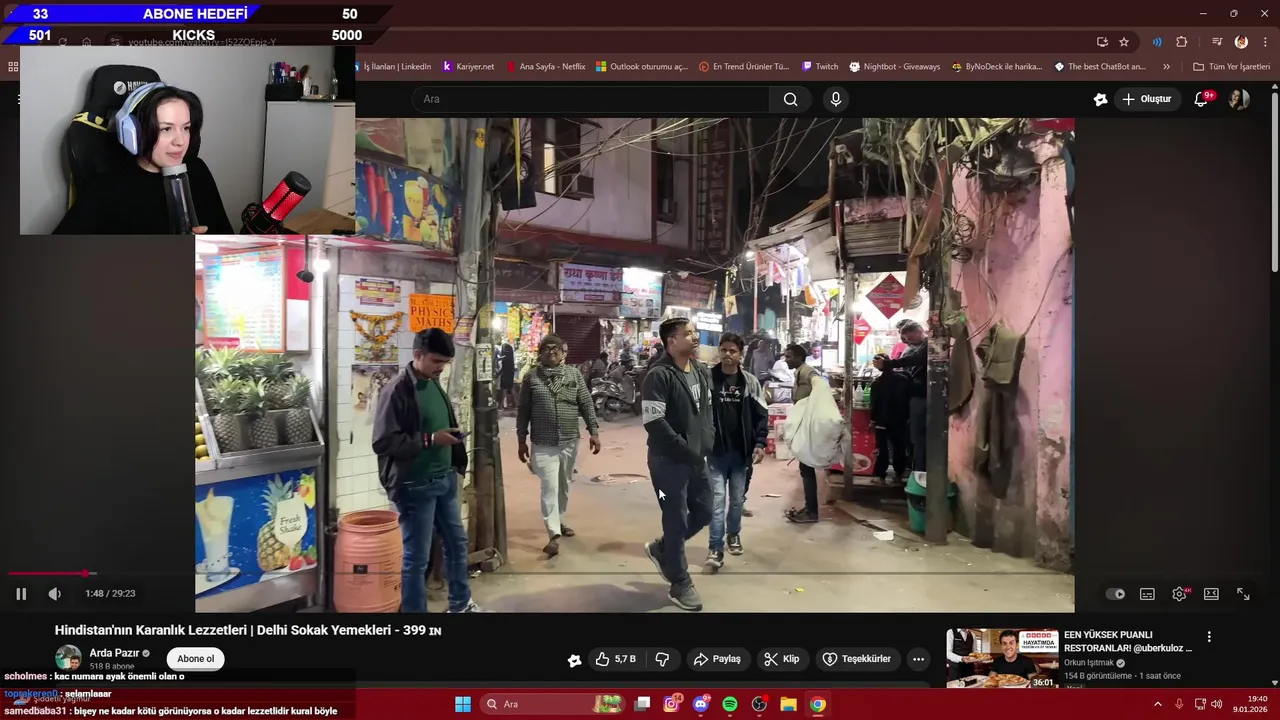This screenshot has height=720, width=1280.
Task: Open YouTube notifications bell
Action: coord(1202,99)
